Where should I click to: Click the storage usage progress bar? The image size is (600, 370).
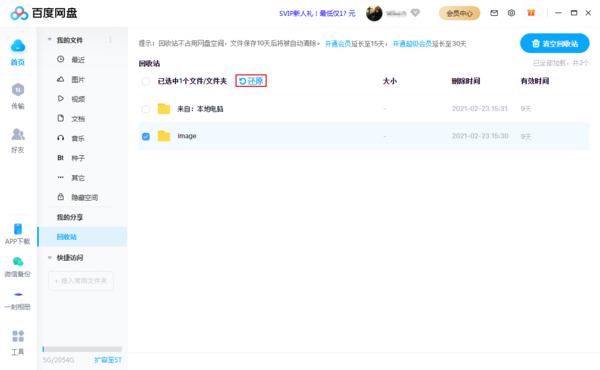(82, 349)
